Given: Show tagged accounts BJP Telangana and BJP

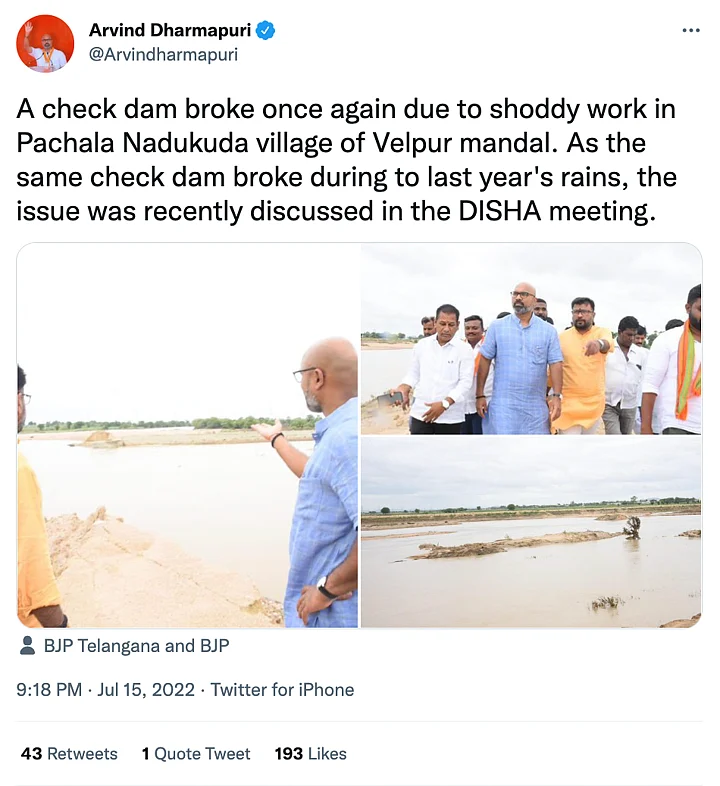Looking at the screenshot, I should click(x=136, y=646).
